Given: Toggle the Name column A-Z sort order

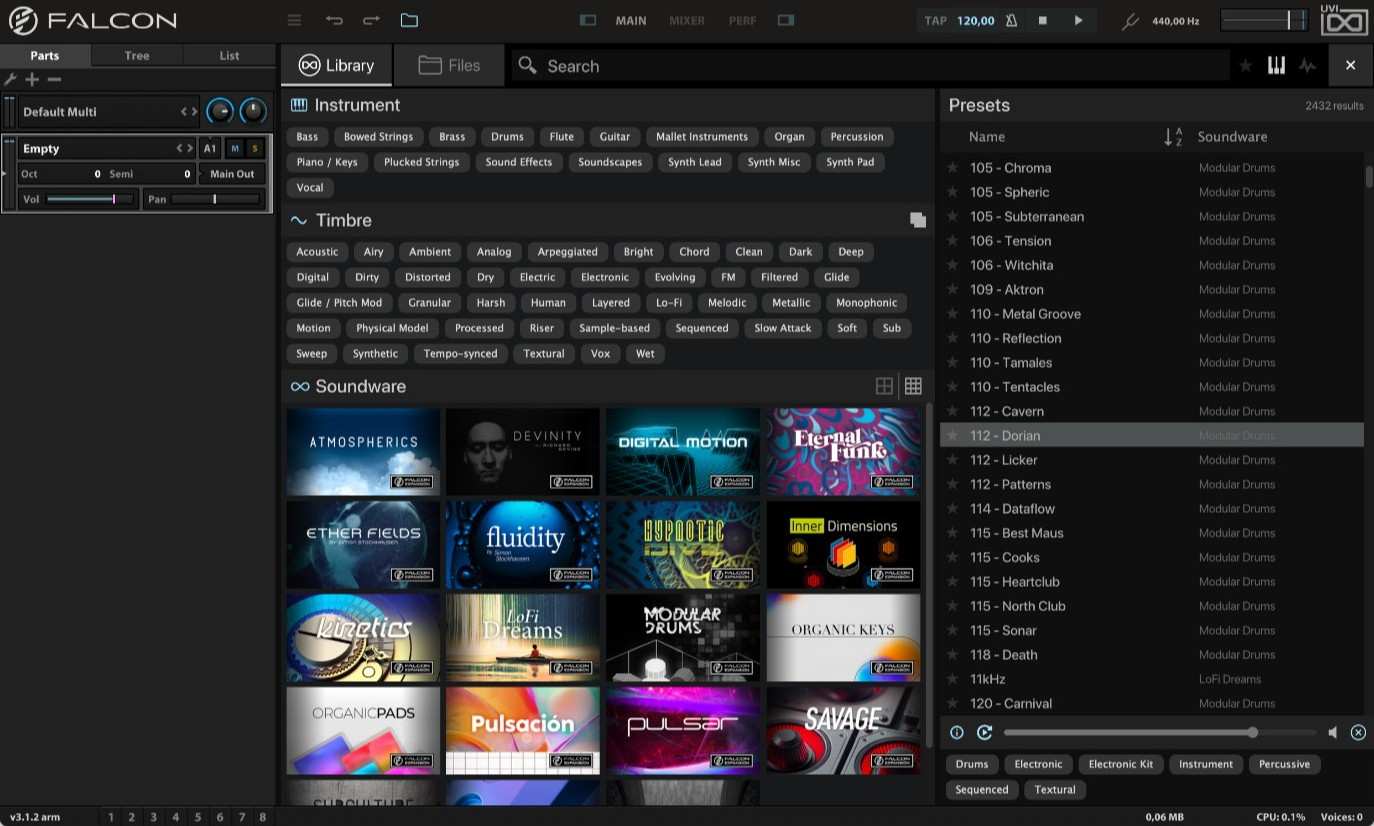Looking at the screenshot, I should (1173, 137).
